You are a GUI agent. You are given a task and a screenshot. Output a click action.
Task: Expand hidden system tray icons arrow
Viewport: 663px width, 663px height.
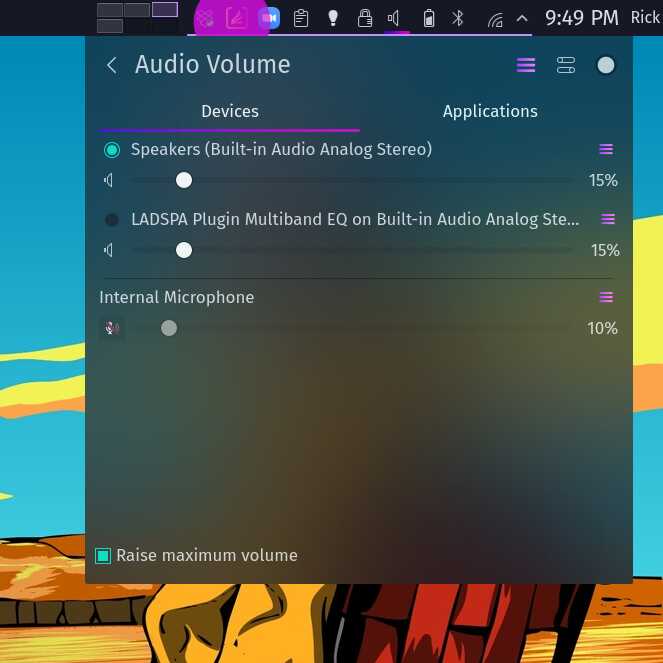pyautogui.click(x=522, y=18)
